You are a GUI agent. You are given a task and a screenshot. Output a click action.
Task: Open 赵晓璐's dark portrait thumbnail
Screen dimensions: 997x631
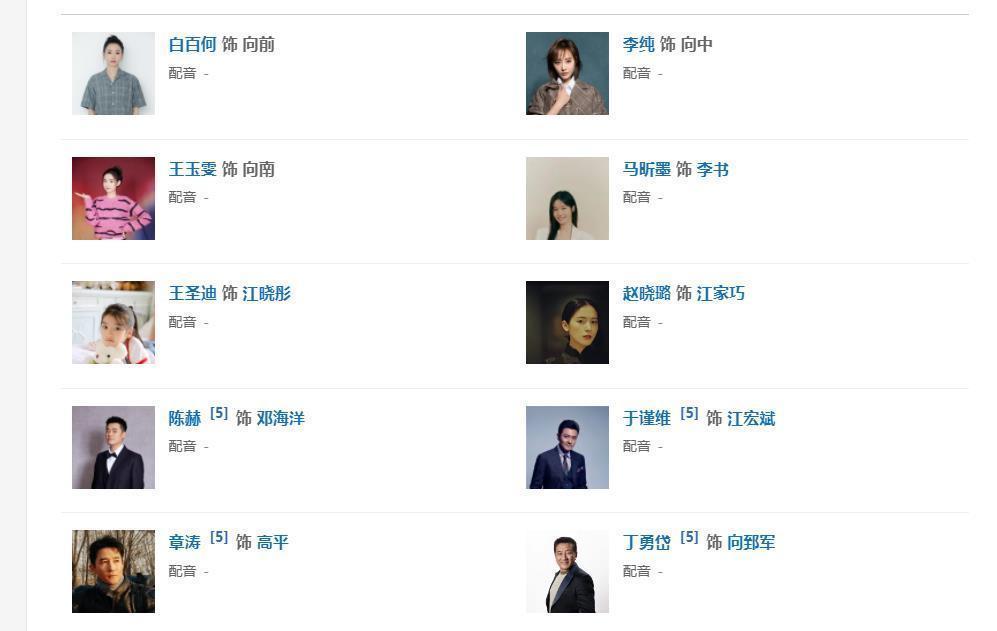pyautogui.click(x=567, y=322)
